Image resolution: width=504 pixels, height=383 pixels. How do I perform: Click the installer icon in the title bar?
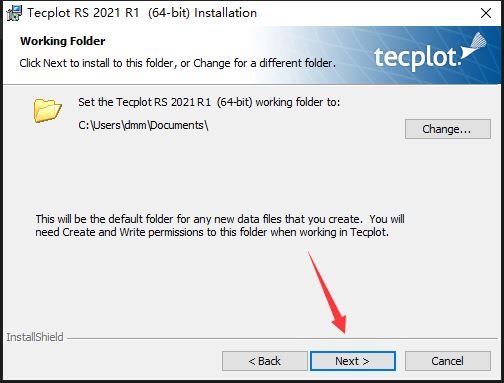(14, 13)
